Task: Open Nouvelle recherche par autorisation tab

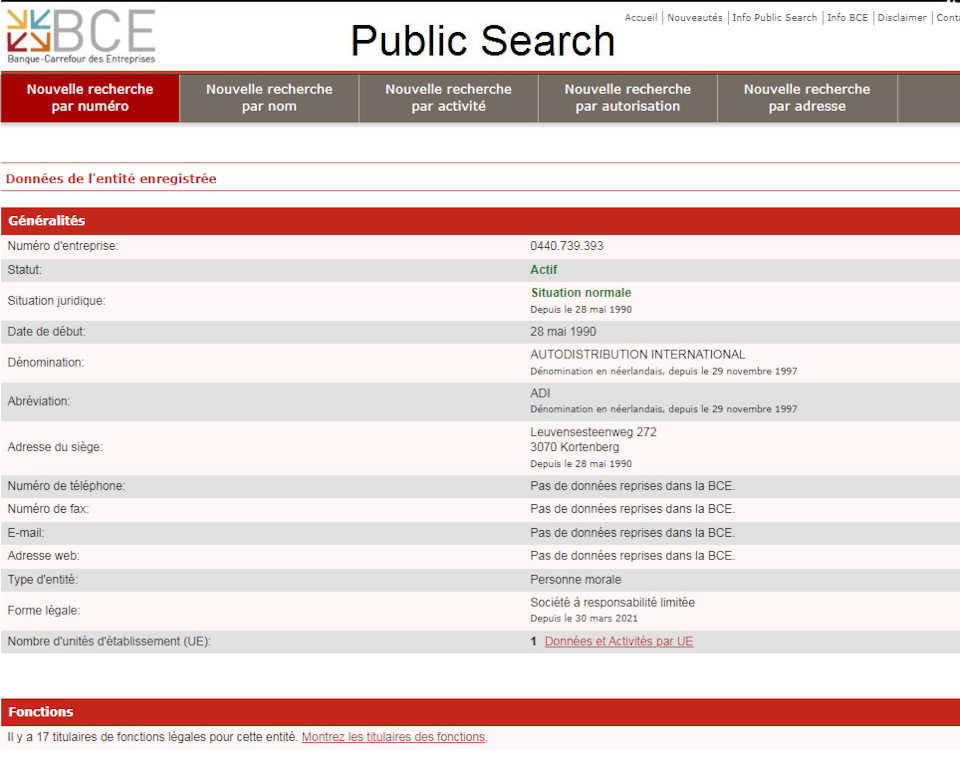Action: click(628, 98)
